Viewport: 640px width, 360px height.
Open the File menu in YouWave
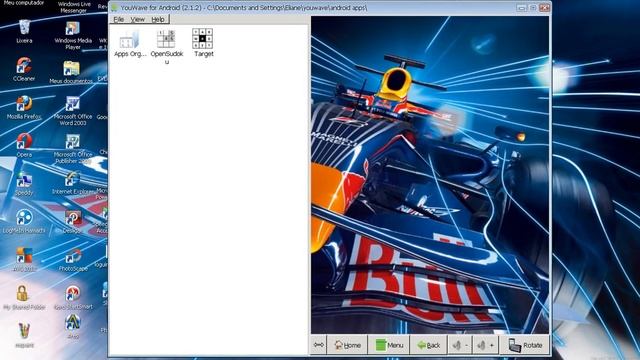point(118,19)
